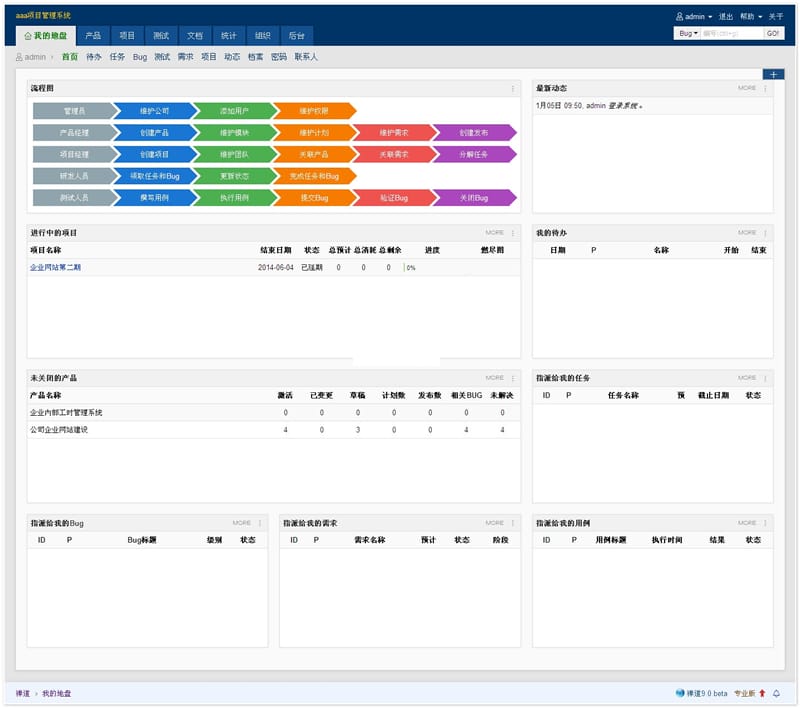This screenshot has height=708, width=800.
Task: Click the notification bell icon in footer
Action: [776, 693]
